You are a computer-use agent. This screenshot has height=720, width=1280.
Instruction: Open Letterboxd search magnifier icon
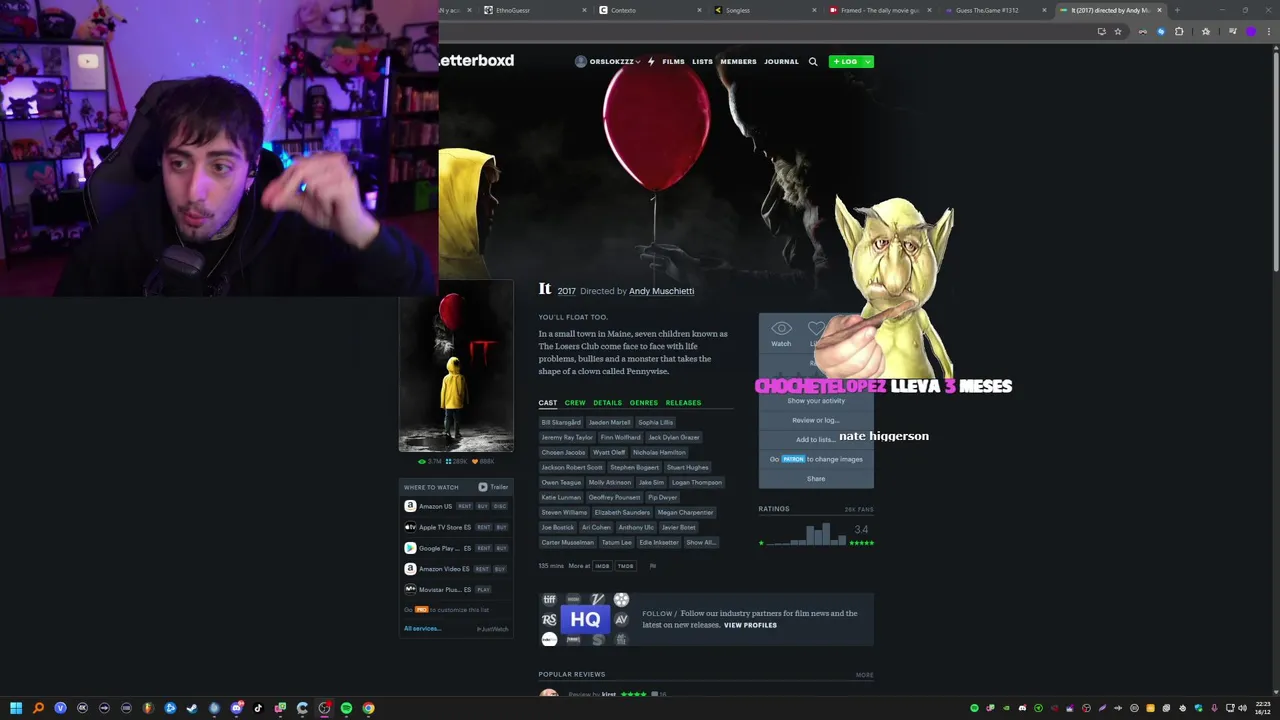tap(813, 62)
